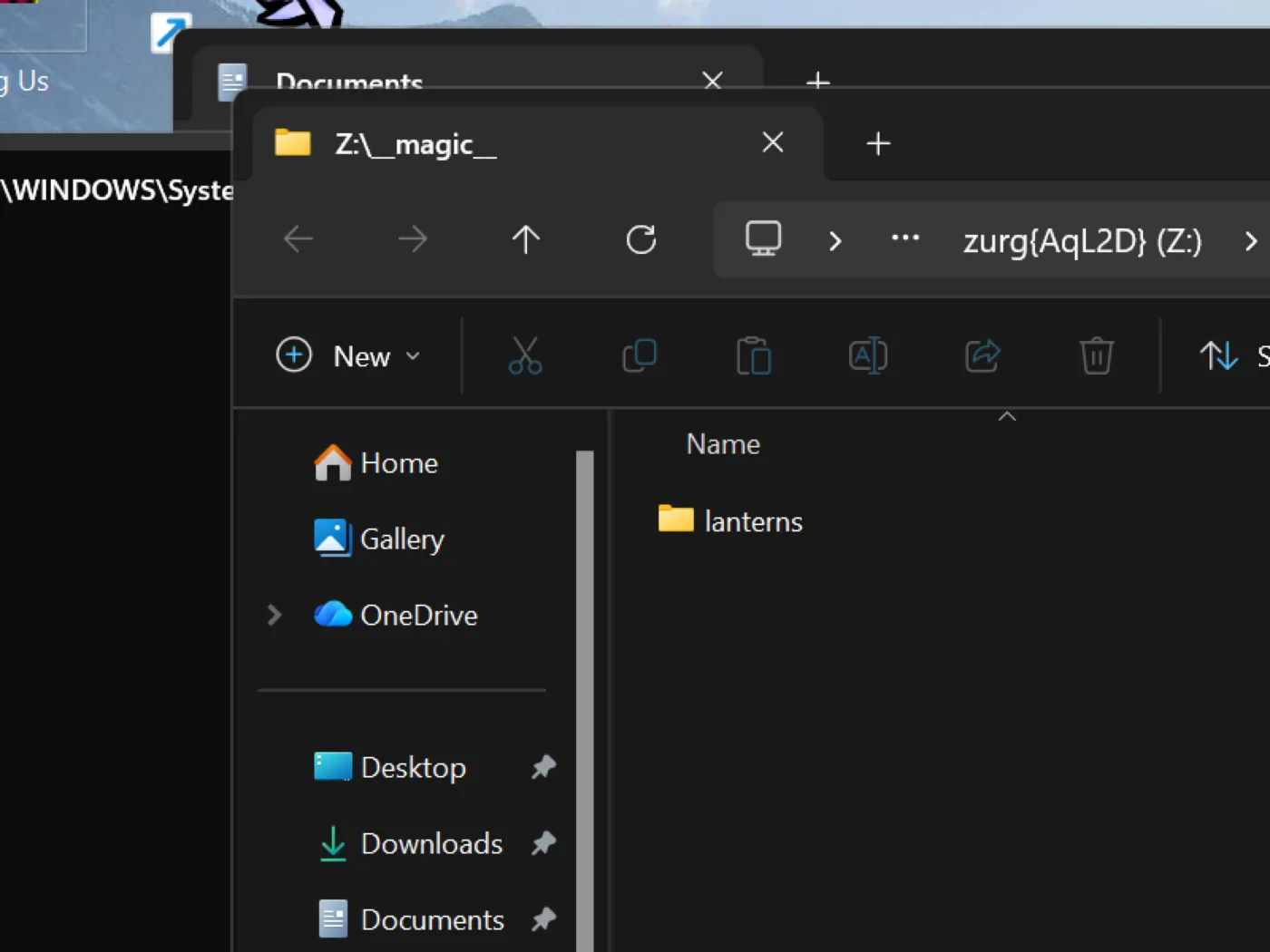Select the lanterns folder

[x=731, y=521]
